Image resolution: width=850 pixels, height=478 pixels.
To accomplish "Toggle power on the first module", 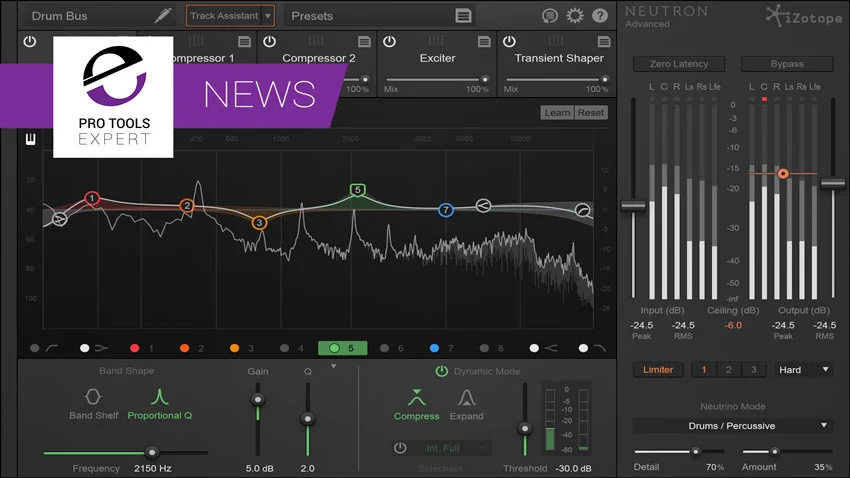I will click(x=30, y=41).
